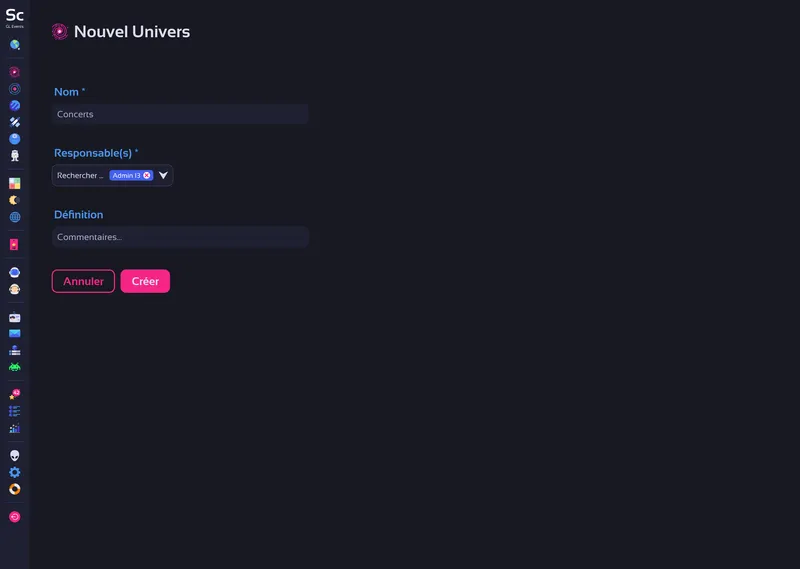Remove the Admin I3 tag

click(x=147, y=176)
